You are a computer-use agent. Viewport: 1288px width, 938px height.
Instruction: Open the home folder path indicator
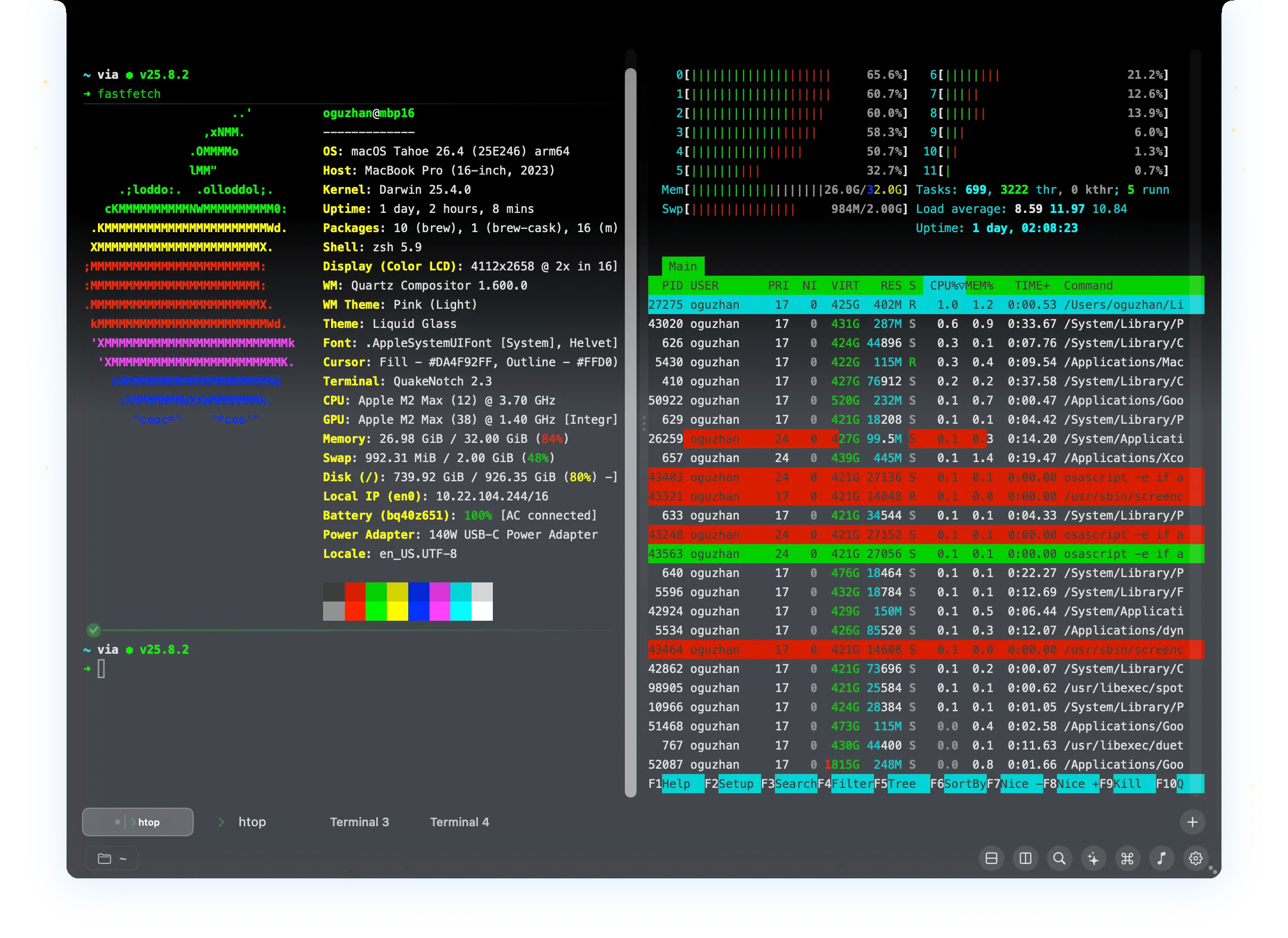click(x=112, y=859)
